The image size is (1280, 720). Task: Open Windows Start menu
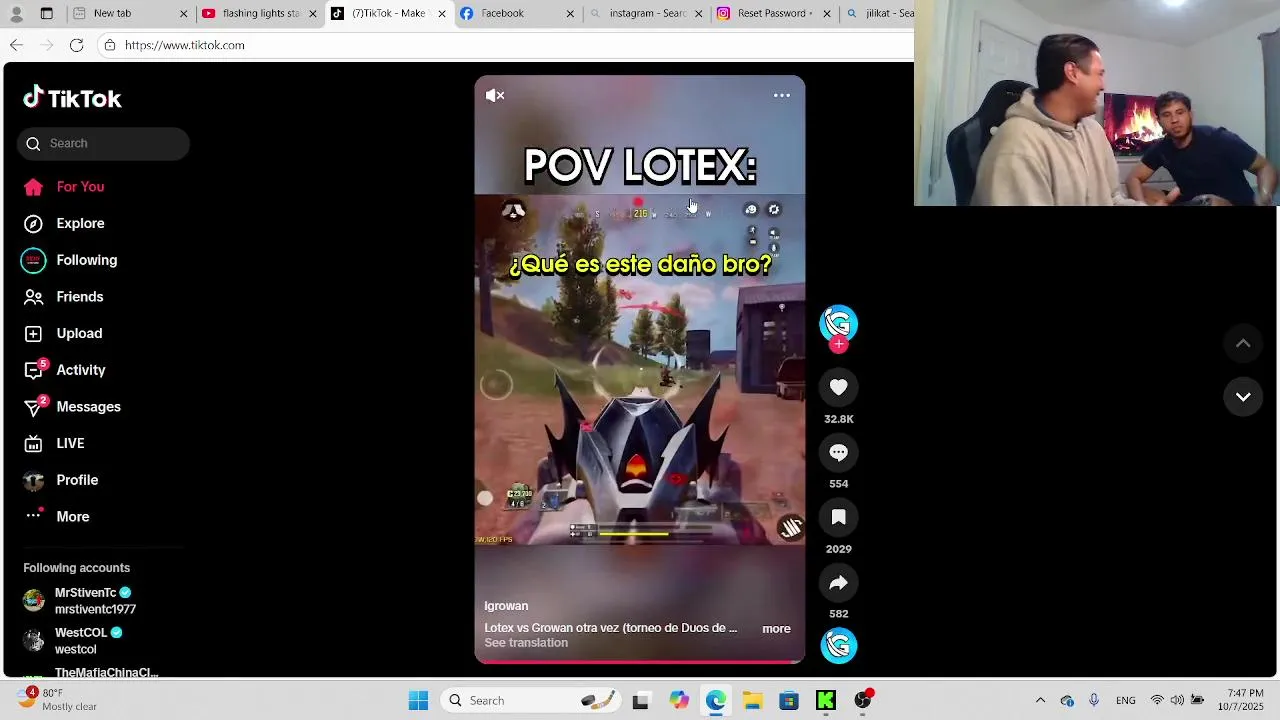418,700
